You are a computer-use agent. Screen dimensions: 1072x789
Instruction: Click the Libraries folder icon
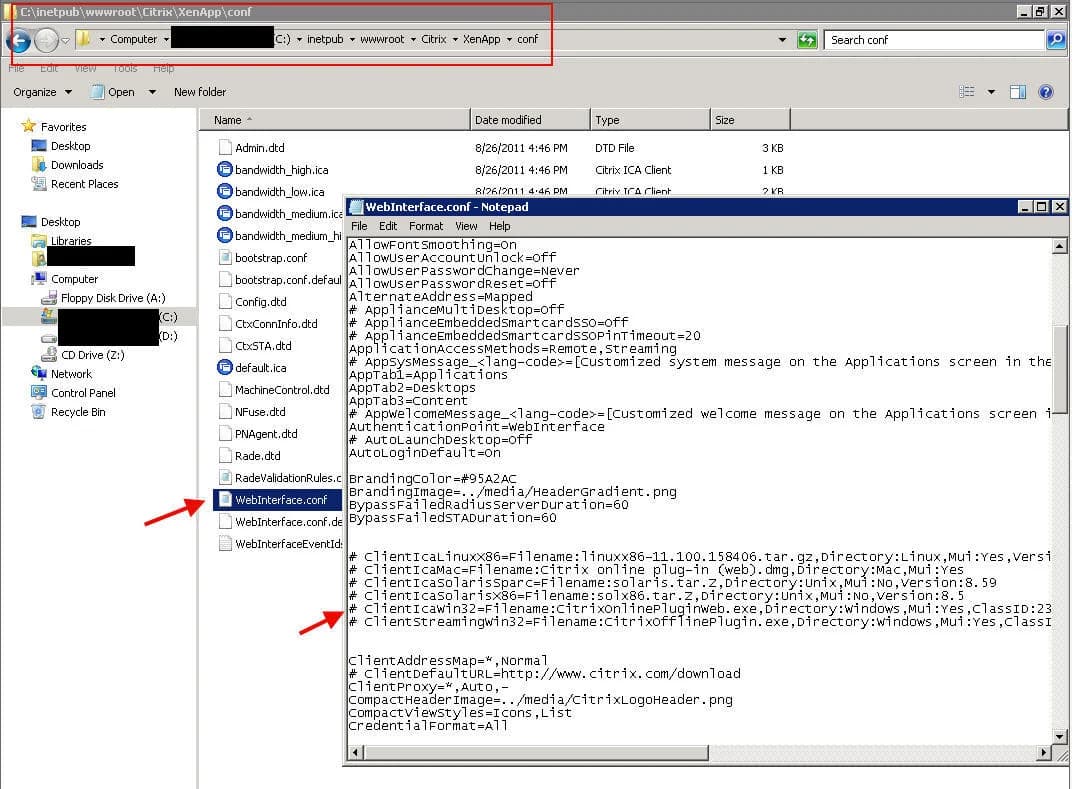(x=39, y=241)
